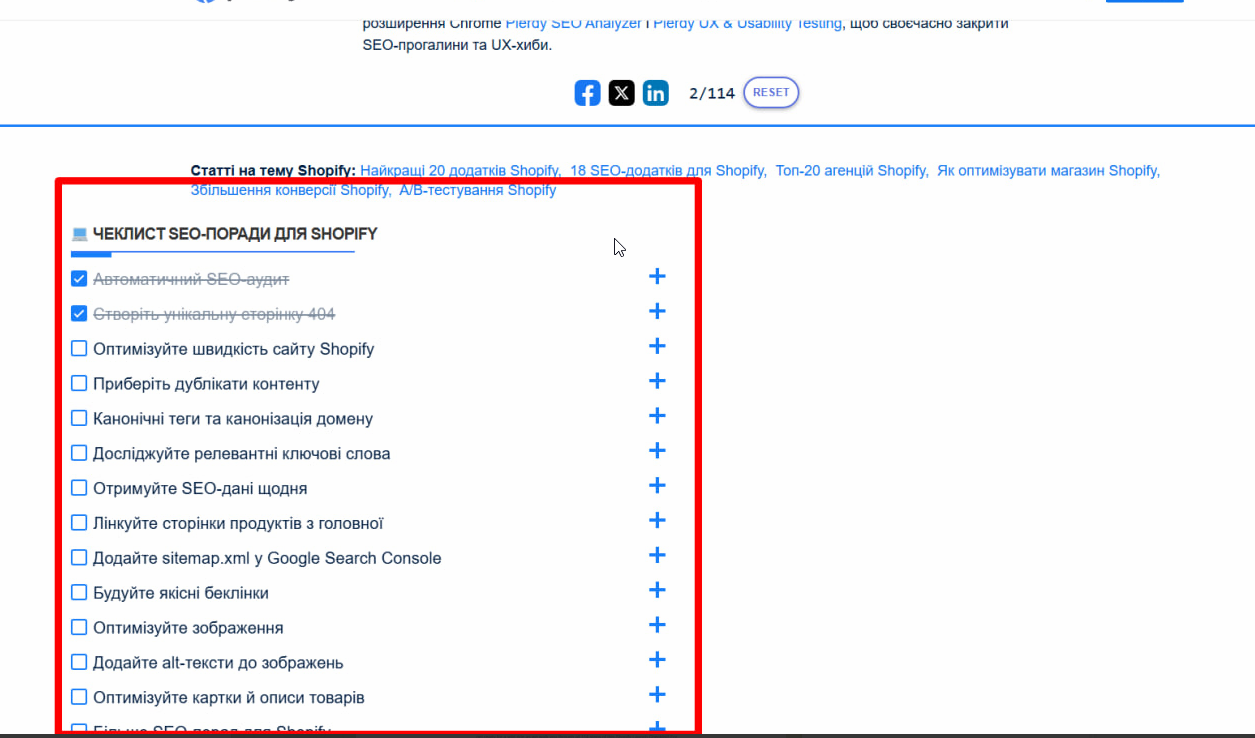Expand plus for 'Приберіть дублікати контенту'
This screenshot has height=738, width=1255.
pyautogui.click(x=657, y=381)
